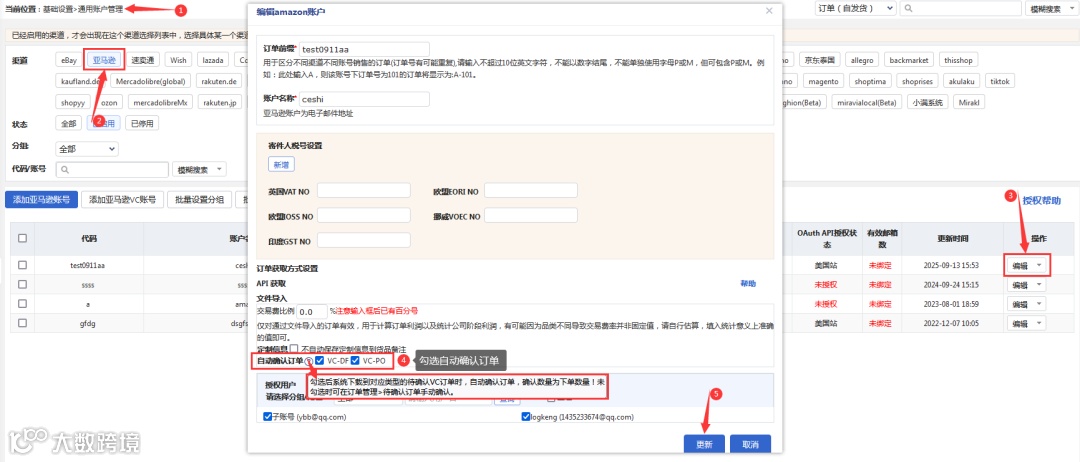This screenshot has height=462, width=1080.
Task: Select the backmarket channel tab
Action: [908, 60]
